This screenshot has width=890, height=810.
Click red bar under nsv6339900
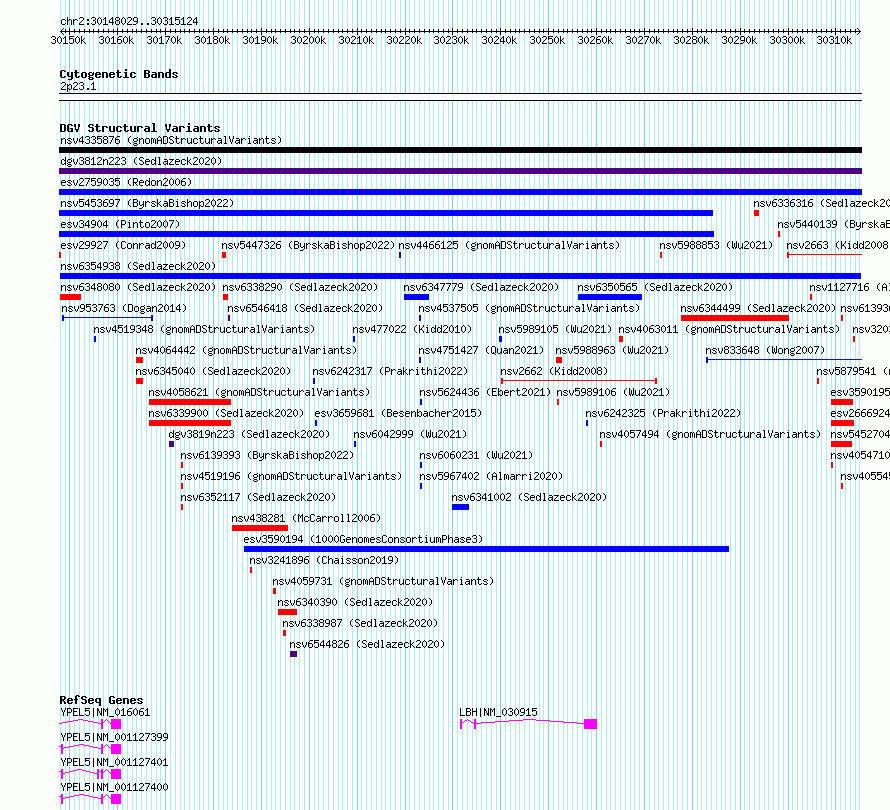(190, 423)
